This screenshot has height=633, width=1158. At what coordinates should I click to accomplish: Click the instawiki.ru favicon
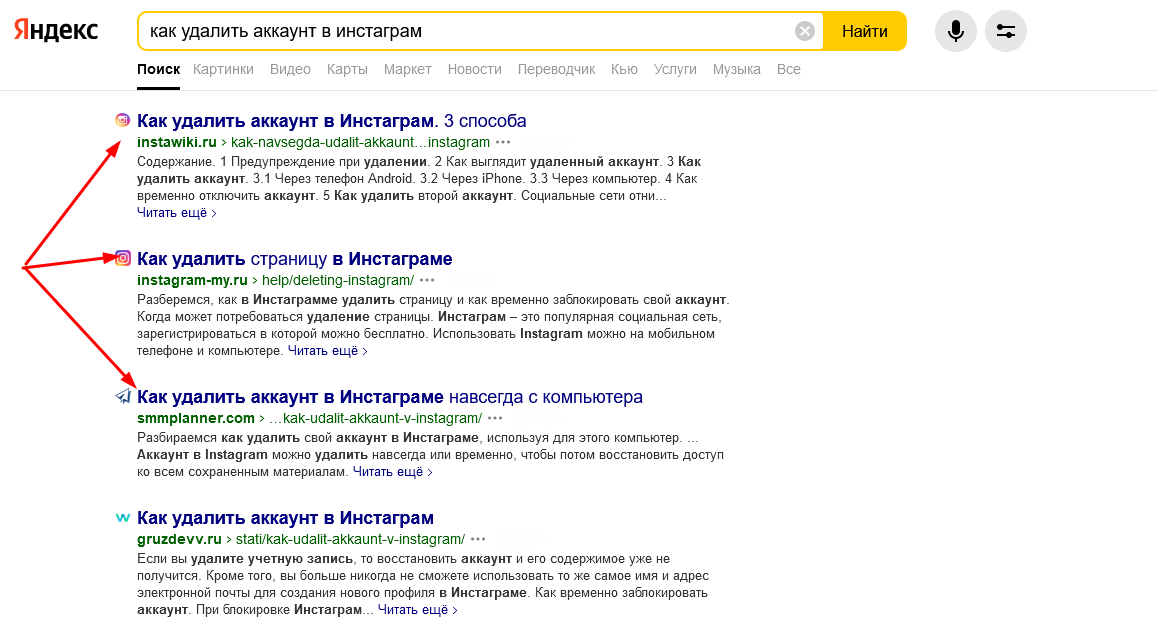pos(123,120)
